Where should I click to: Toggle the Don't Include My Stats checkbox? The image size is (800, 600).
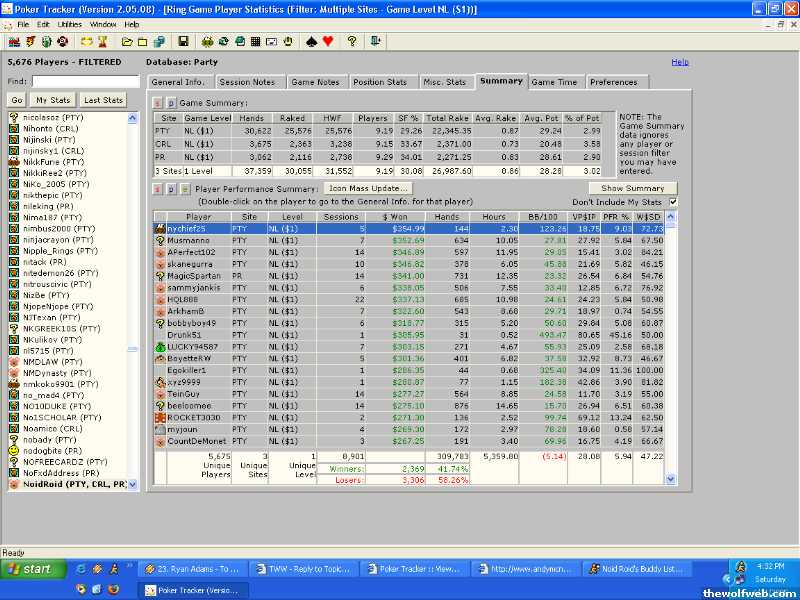(x=672, y=202)
